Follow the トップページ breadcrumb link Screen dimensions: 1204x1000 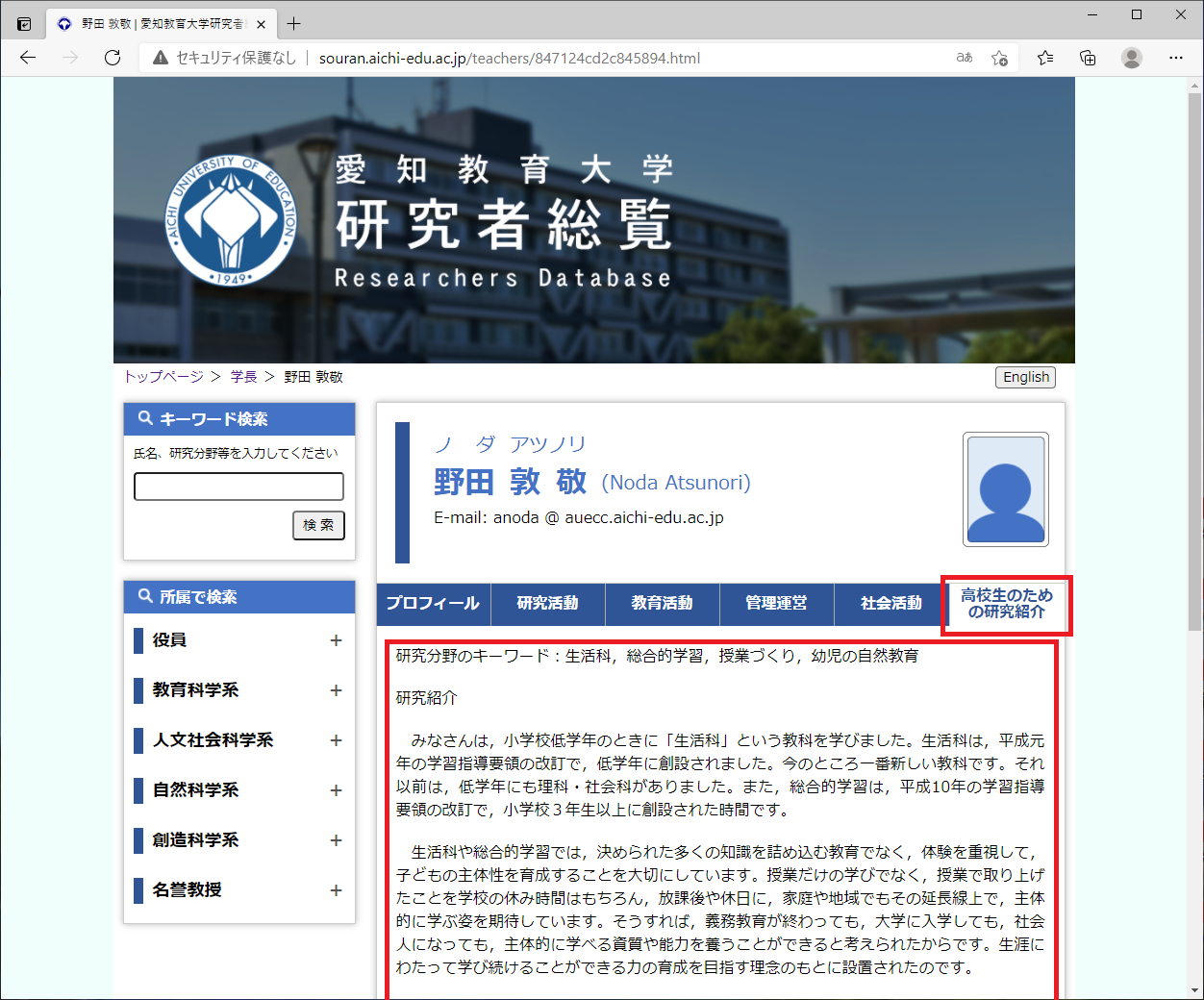click(163, 377)
